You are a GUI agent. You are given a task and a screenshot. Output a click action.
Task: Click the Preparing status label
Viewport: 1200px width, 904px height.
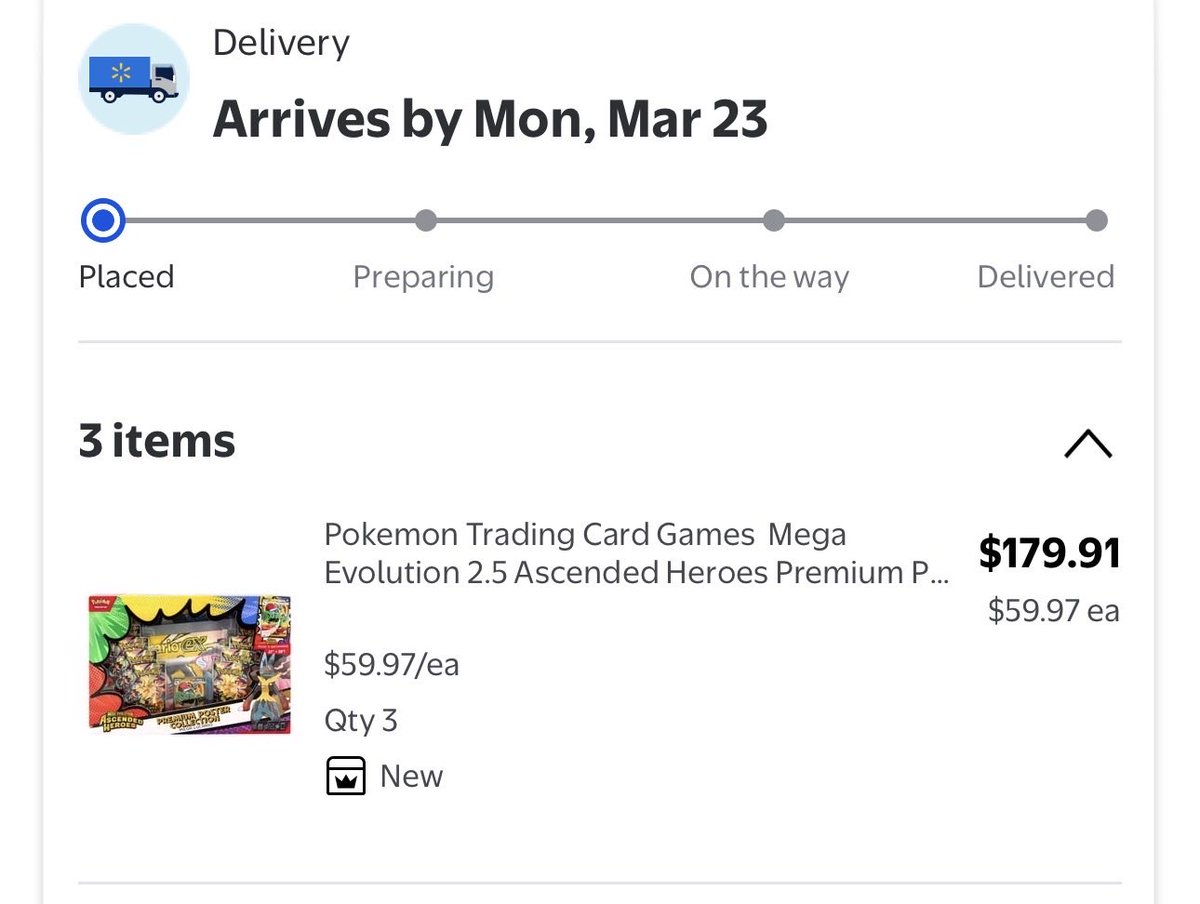click(423, 277)
